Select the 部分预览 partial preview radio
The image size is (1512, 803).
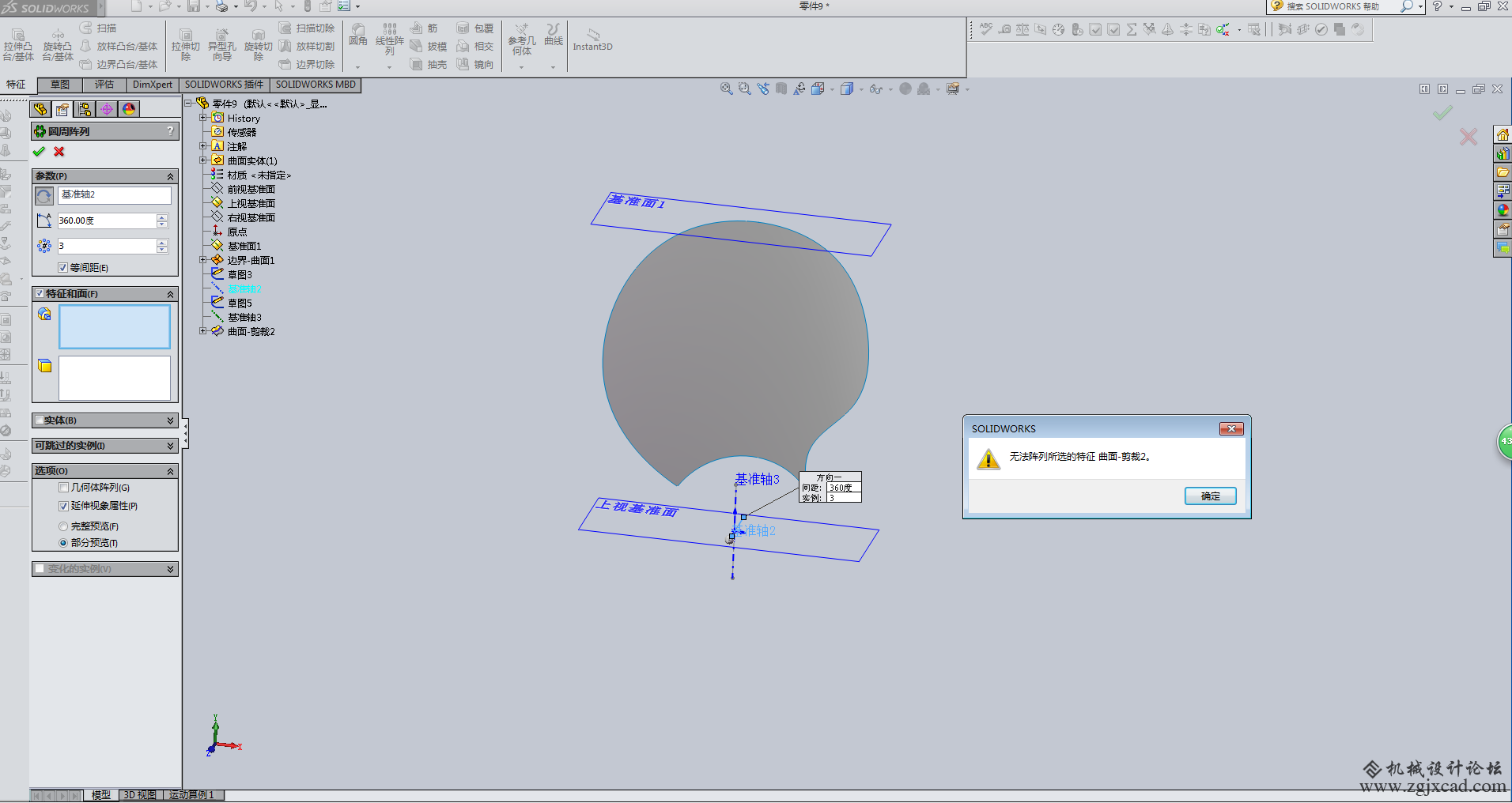[63, 543]
